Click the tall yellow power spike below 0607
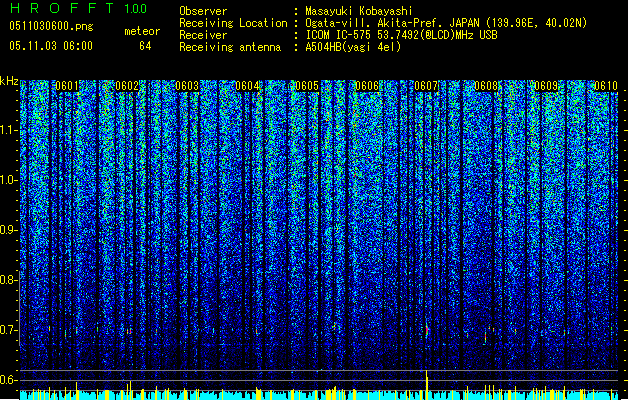The height and width of the screenshot is (400, 629). (x=426, y=385)
